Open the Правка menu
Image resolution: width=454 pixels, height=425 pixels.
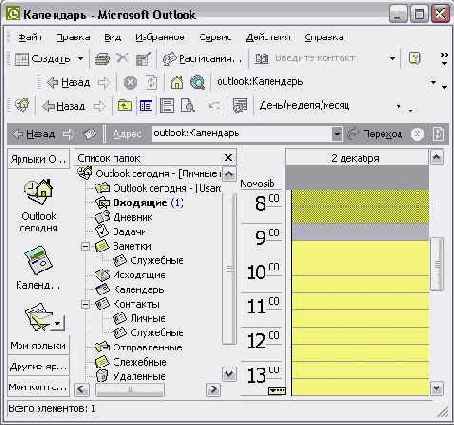[x=73, y=37]
